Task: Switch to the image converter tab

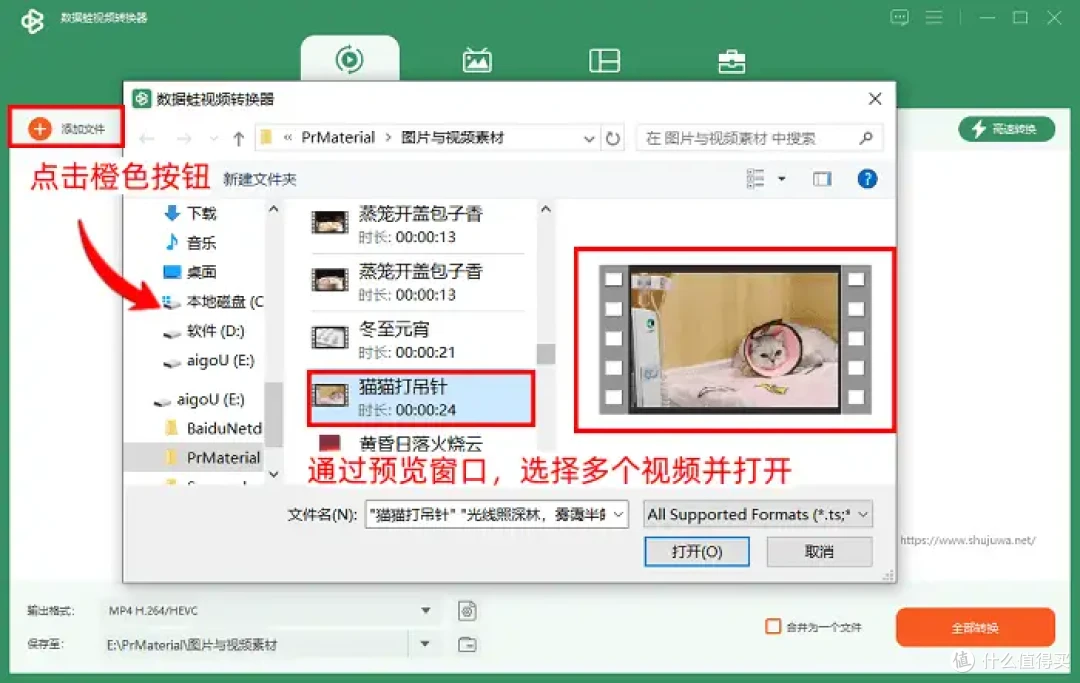Action: 477,61
